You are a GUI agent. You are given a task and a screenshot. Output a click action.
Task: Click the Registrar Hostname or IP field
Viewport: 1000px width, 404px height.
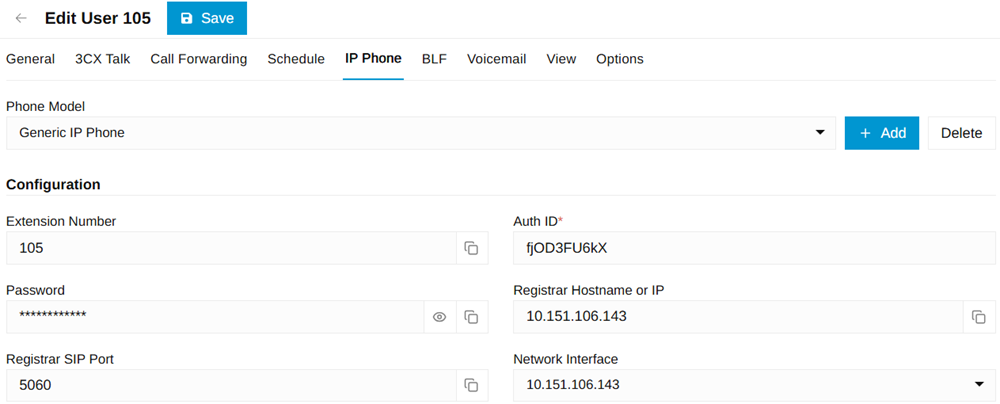click(x=738, y=317)
